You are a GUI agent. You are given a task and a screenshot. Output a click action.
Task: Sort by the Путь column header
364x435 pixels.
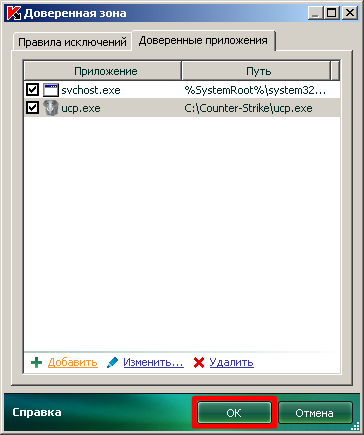[x=256, y=71]
